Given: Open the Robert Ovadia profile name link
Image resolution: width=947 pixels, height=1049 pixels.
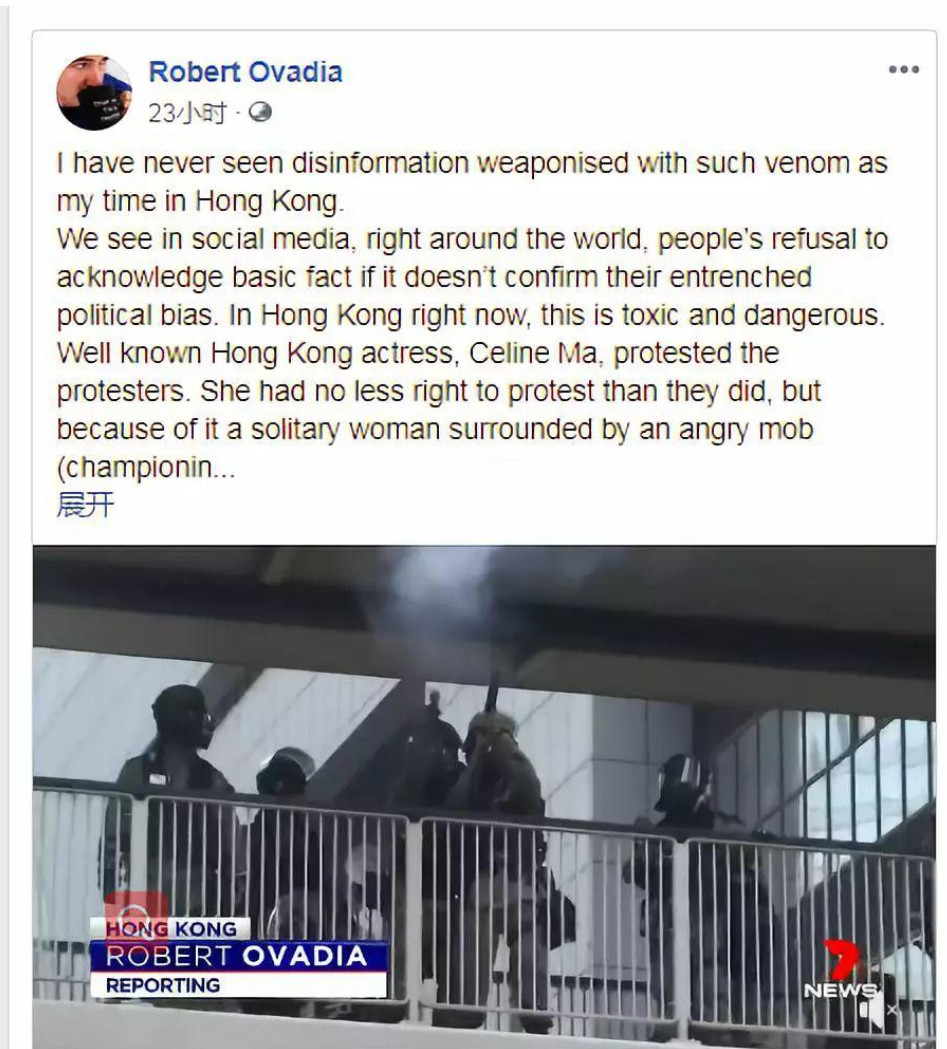Looking at the screenshot, I should (x=245, y=72).
